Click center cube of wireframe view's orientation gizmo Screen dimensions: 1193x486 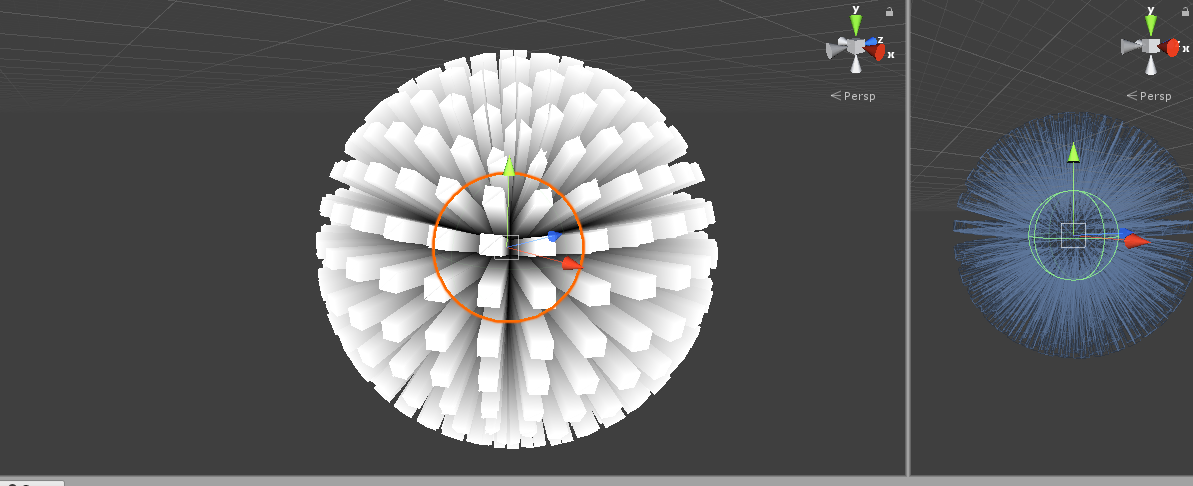click(x=1151, y=46)
